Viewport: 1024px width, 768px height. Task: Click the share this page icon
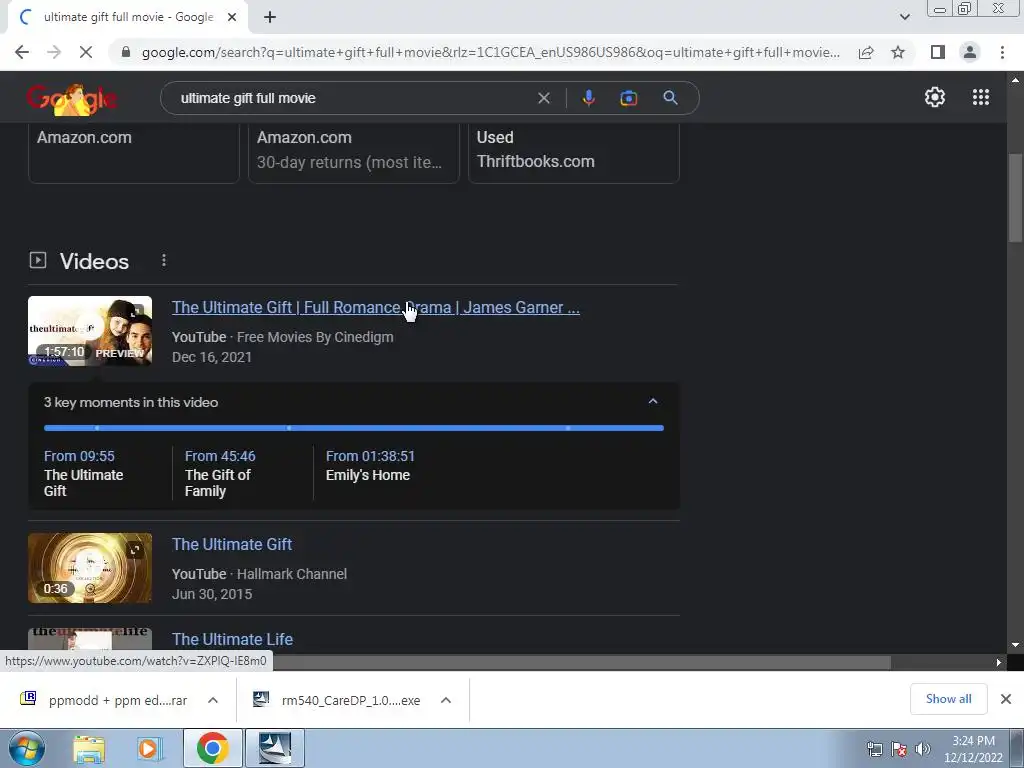(x=866, y=52)
